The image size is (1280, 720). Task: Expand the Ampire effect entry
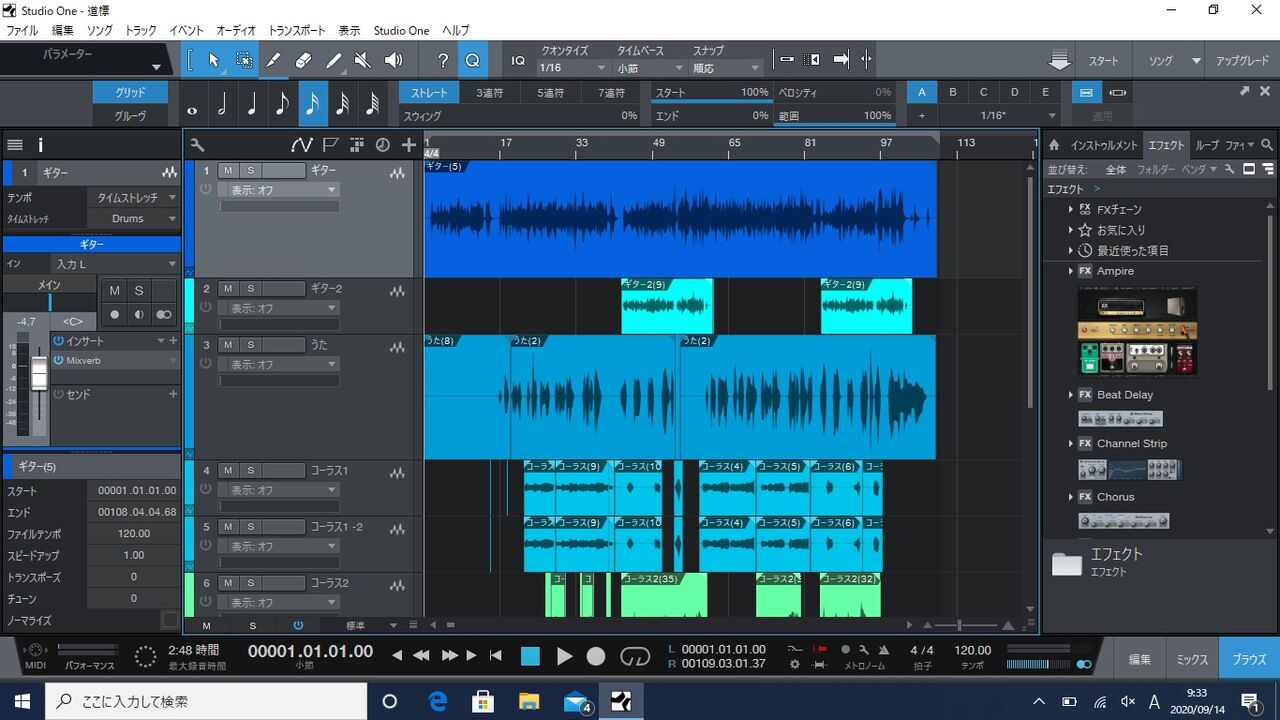1070,271
